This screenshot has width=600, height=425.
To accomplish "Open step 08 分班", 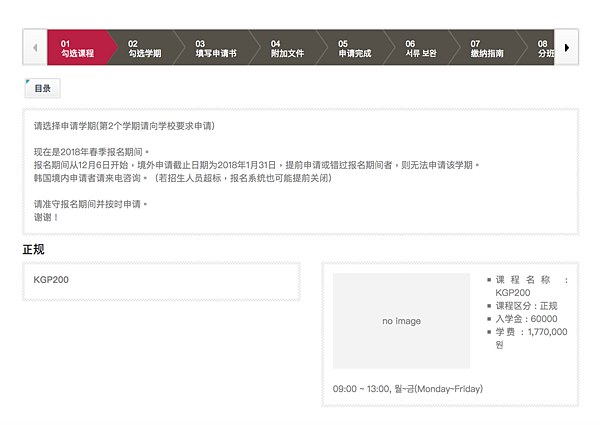I will click(x=545, y=48).
